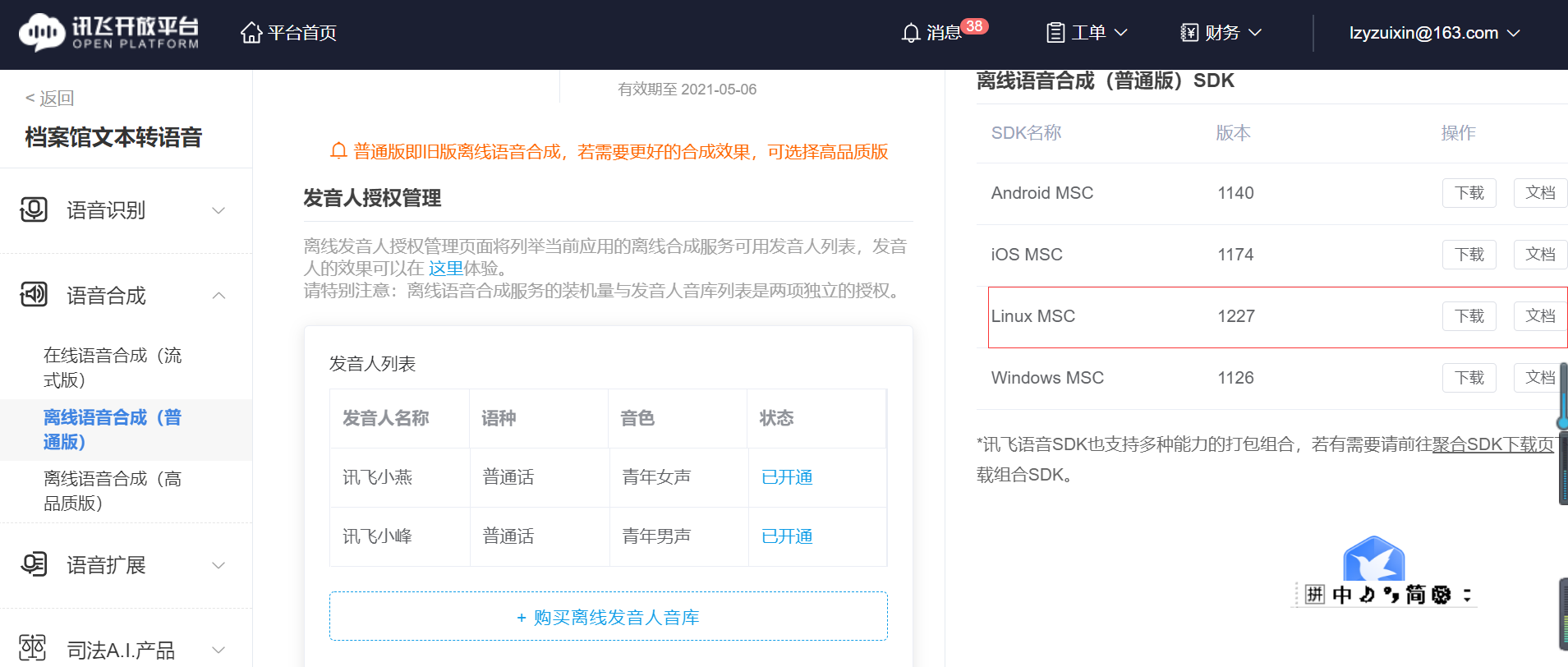Expand the 语音识别 section chevron
Viewport: 1568px width, 667px height.
[x=218, y=210]
